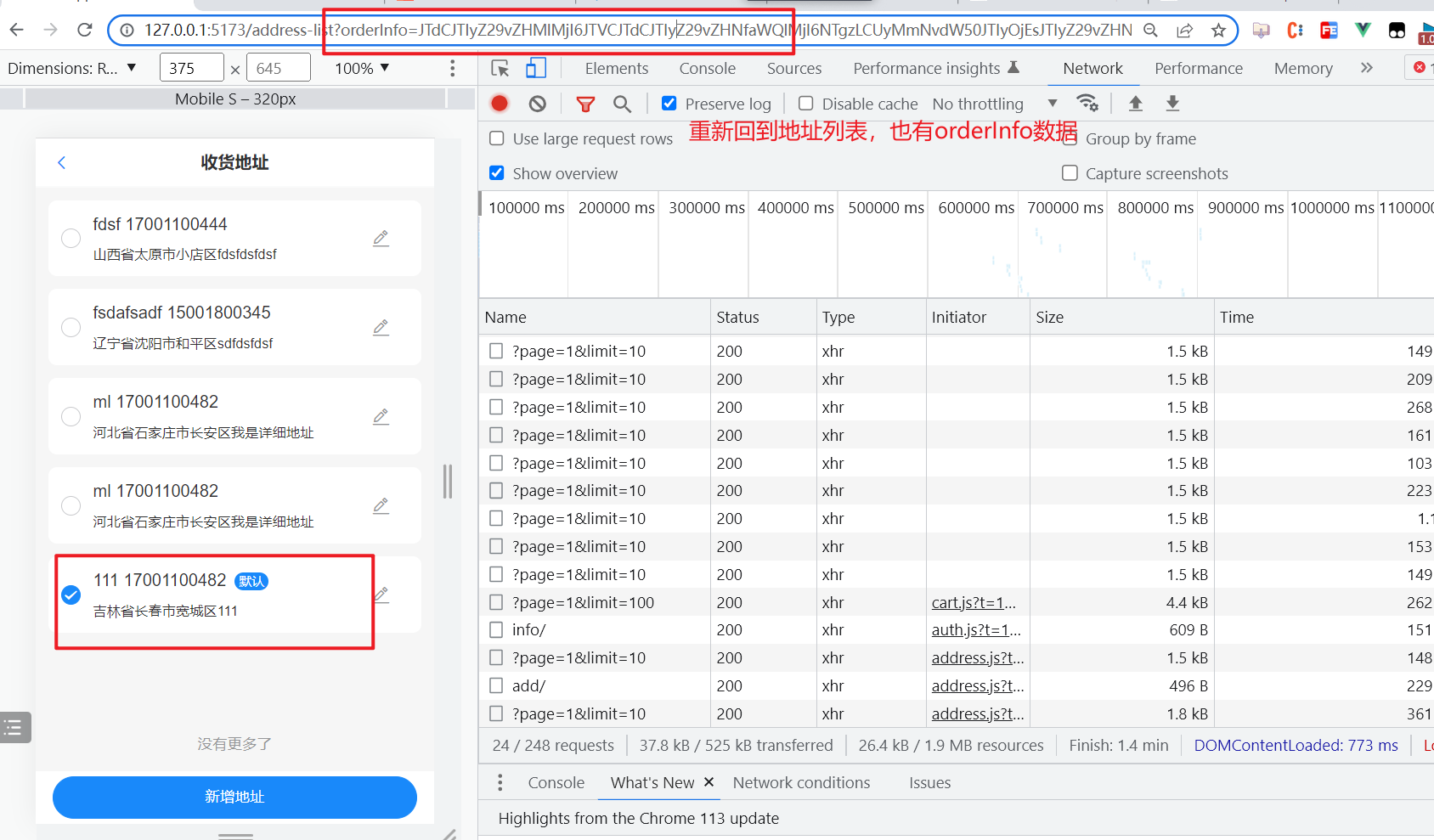Select the fsdafsadf address radio button

coord(71,328)
